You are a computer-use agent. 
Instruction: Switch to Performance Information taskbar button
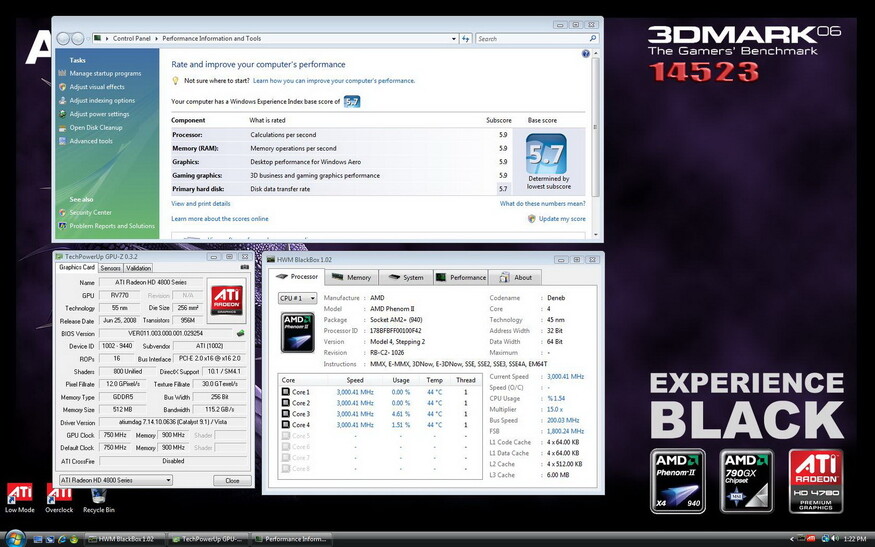click(290, 539)
